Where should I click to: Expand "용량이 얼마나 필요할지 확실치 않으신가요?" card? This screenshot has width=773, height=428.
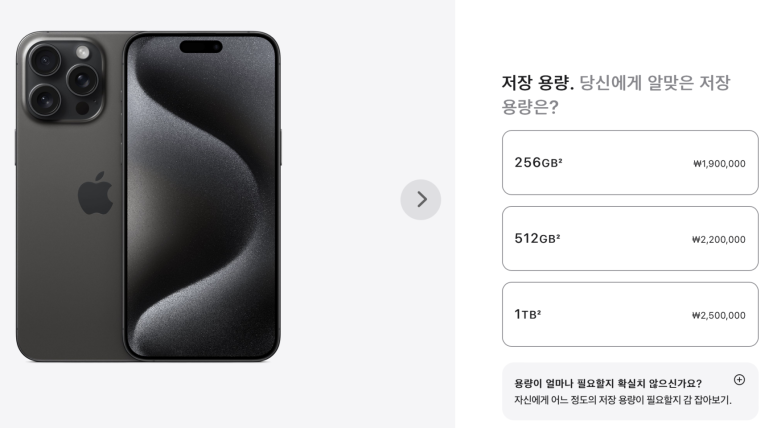(630, 391)
